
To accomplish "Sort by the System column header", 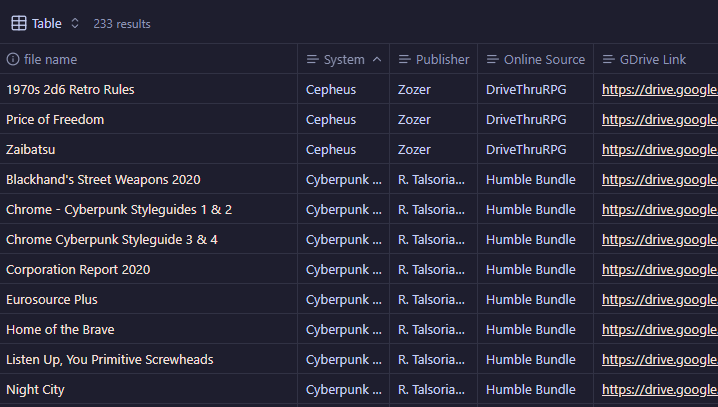I will coord(344,60).
